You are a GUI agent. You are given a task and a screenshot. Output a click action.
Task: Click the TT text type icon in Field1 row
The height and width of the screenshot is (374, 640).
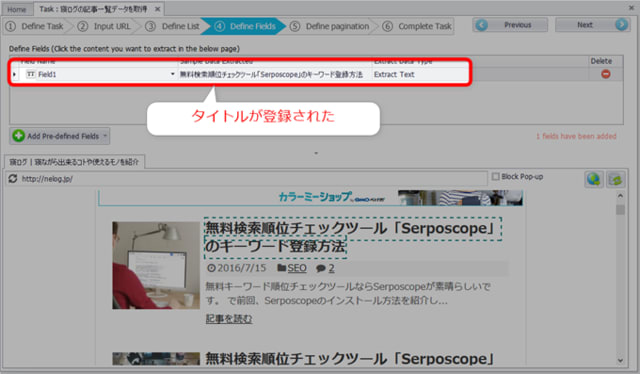tap(31, 74)
